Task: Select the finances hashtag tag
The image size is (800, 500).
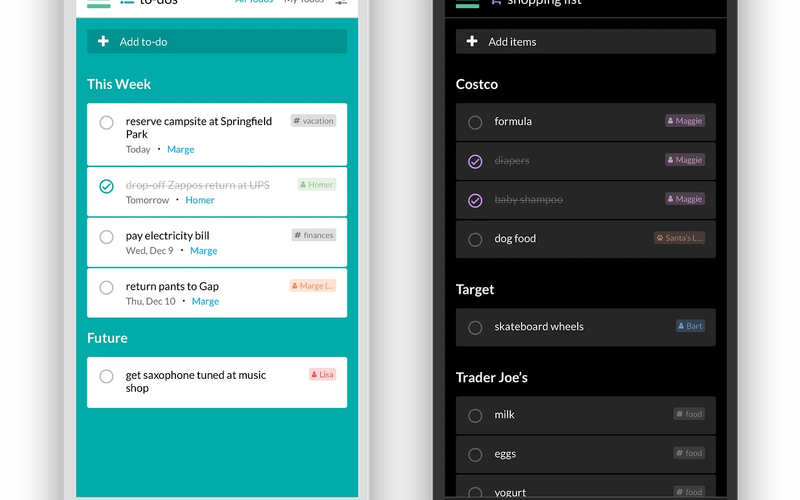Action: (x=314, y=235)
